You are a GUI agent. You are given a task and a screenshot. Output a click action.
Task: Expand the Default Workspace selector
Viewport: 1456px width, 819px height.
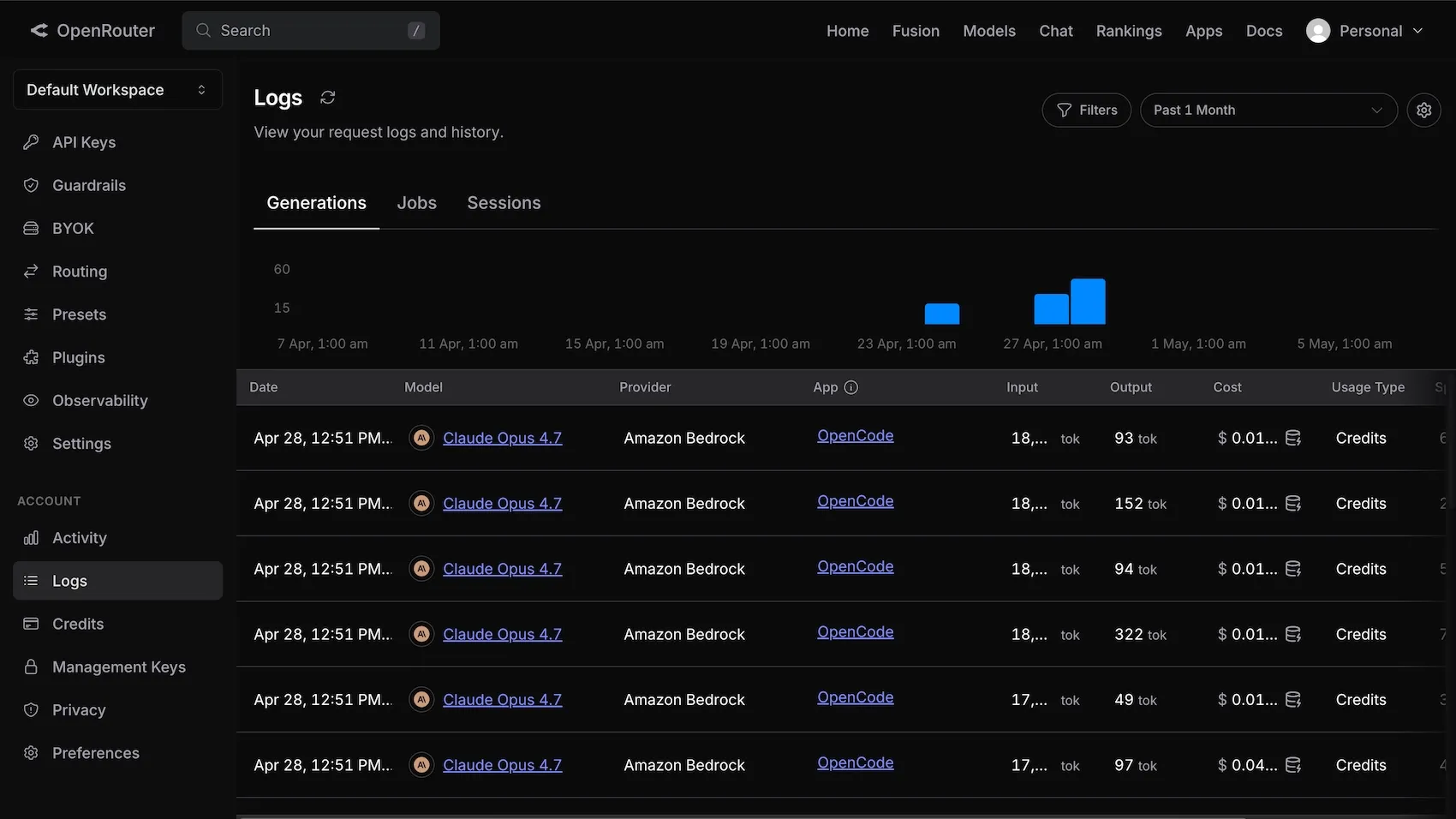[117, 90]
